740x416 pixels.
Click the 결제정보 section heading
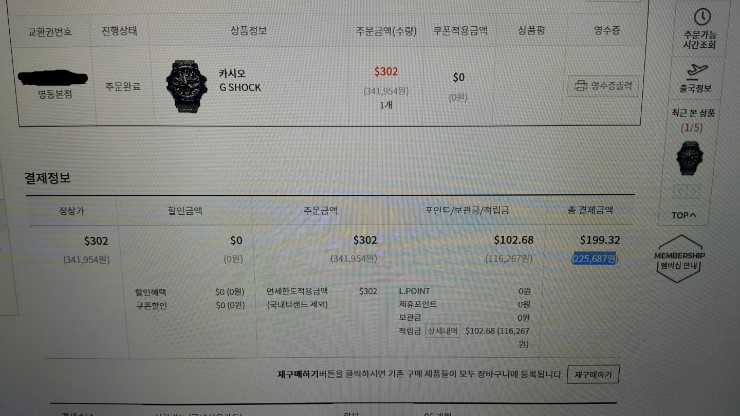click(47, 178)
